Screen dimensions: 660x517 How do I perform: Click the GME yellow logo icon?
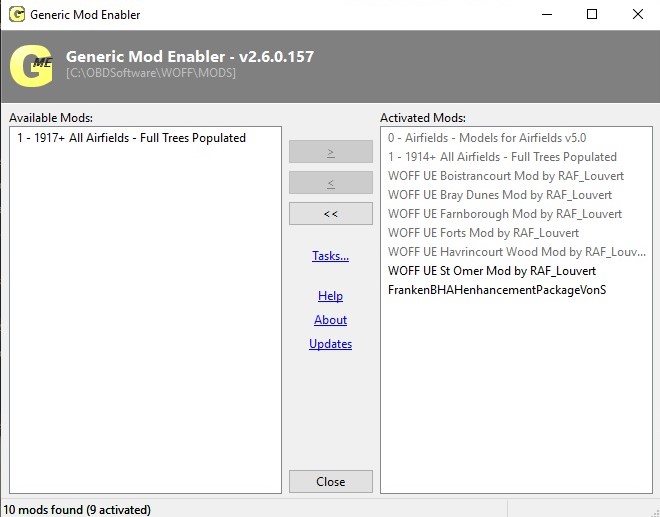[32, 66]
